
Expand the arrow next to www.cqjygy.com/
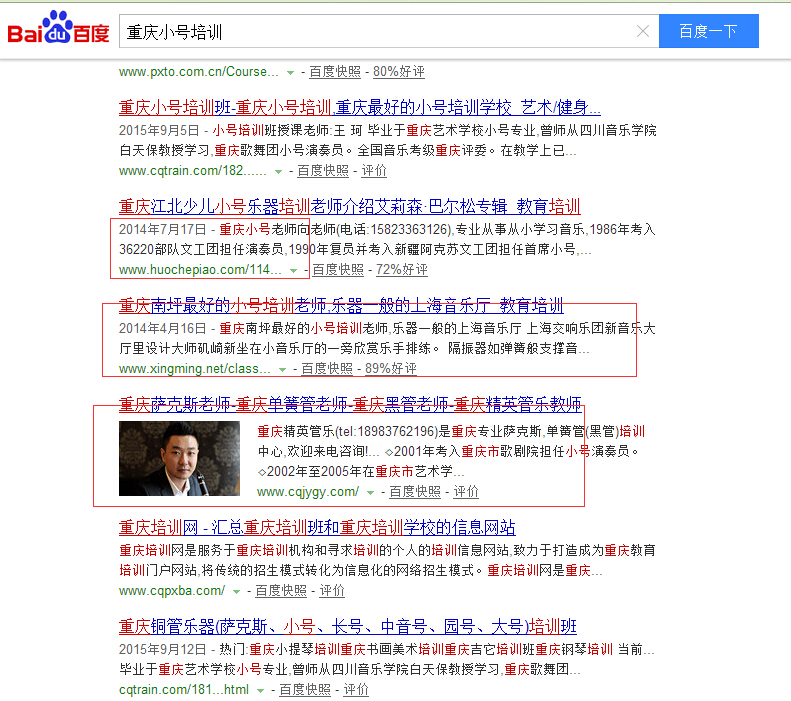[370, 493]
